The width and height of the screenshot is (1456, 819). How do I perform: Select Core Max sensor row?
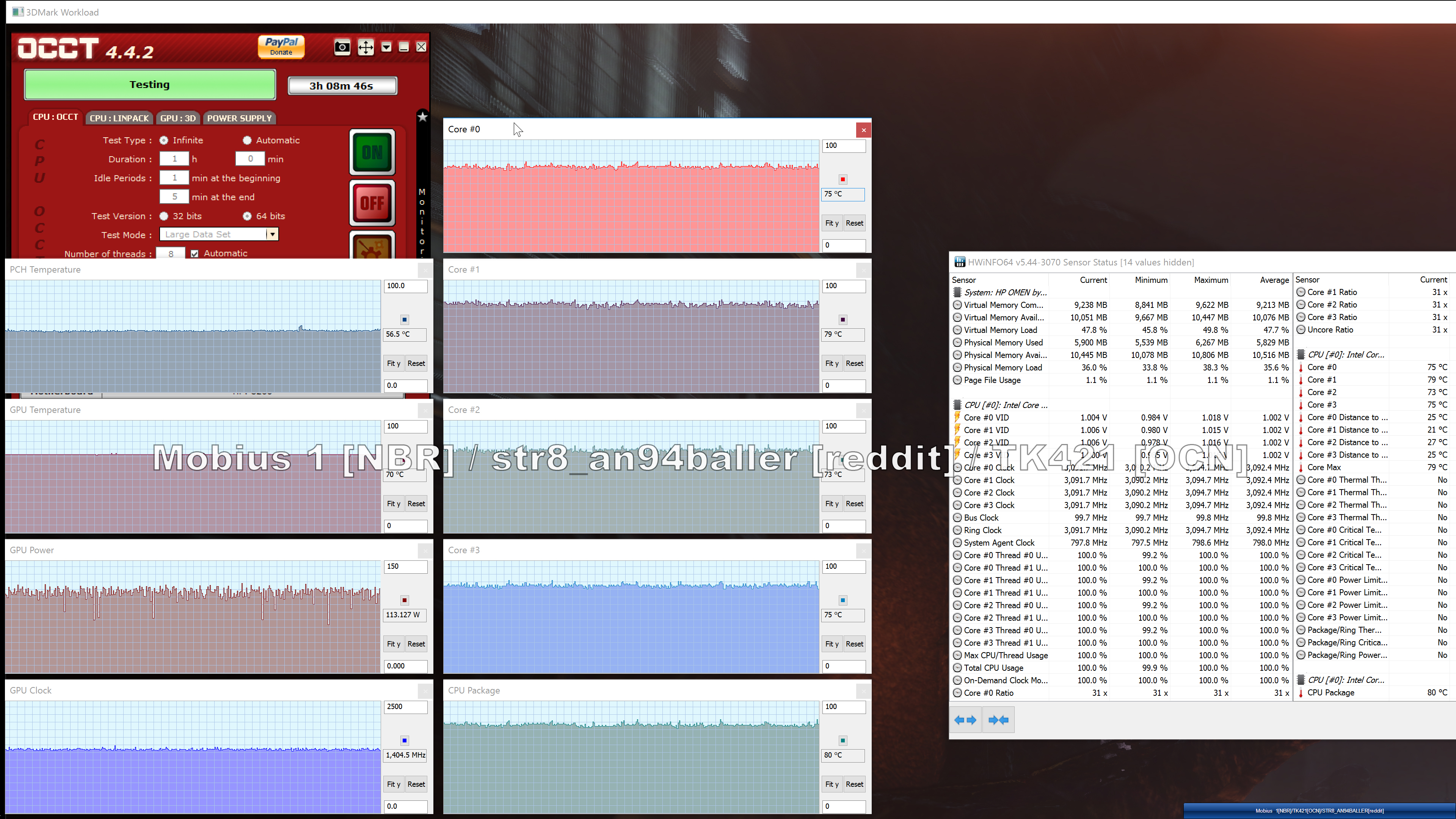[1374, 468]
